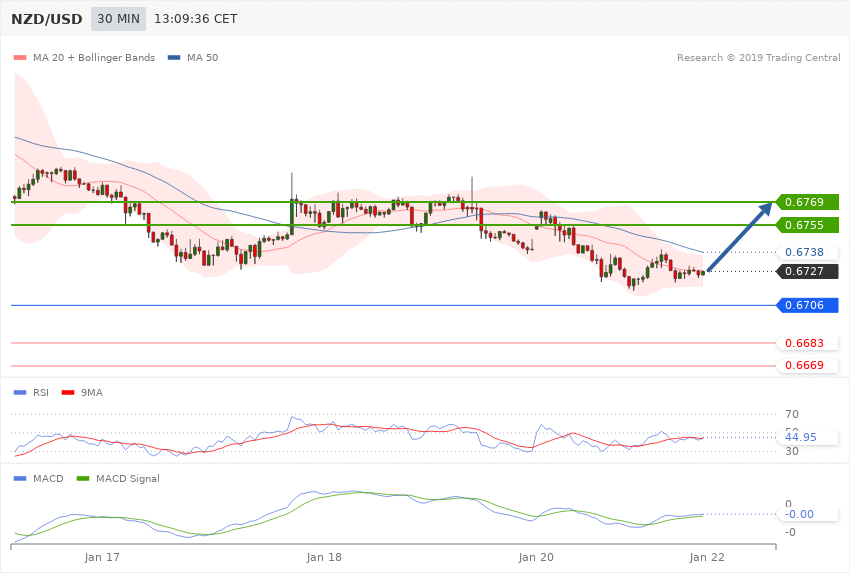Screen dimensions: 850x576
Task: Click the blue upward forecast arrow head
Action: (x=766, y=207)
